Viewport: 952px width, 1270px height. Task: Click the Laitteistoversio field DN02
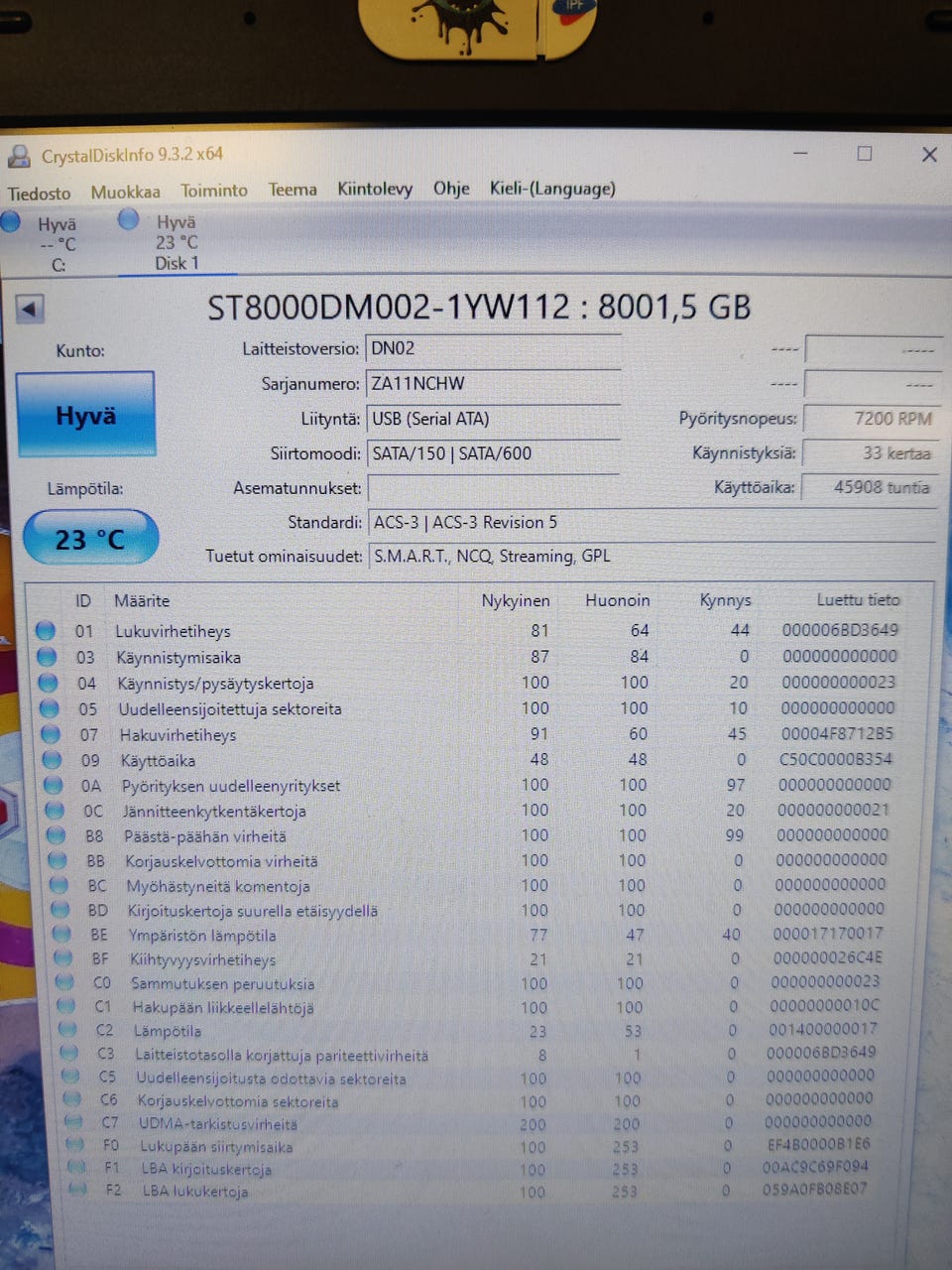click(493, 349)
